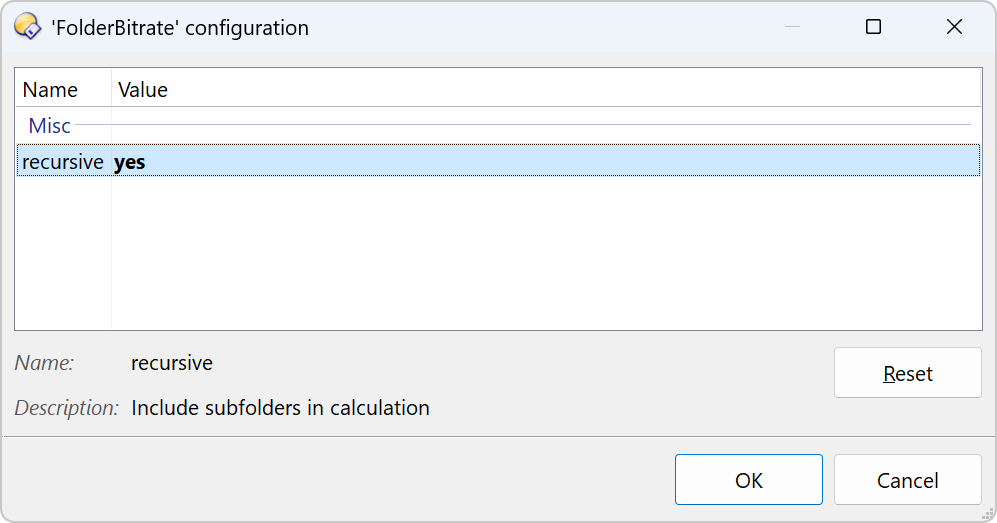Close the configuration window

954,27
